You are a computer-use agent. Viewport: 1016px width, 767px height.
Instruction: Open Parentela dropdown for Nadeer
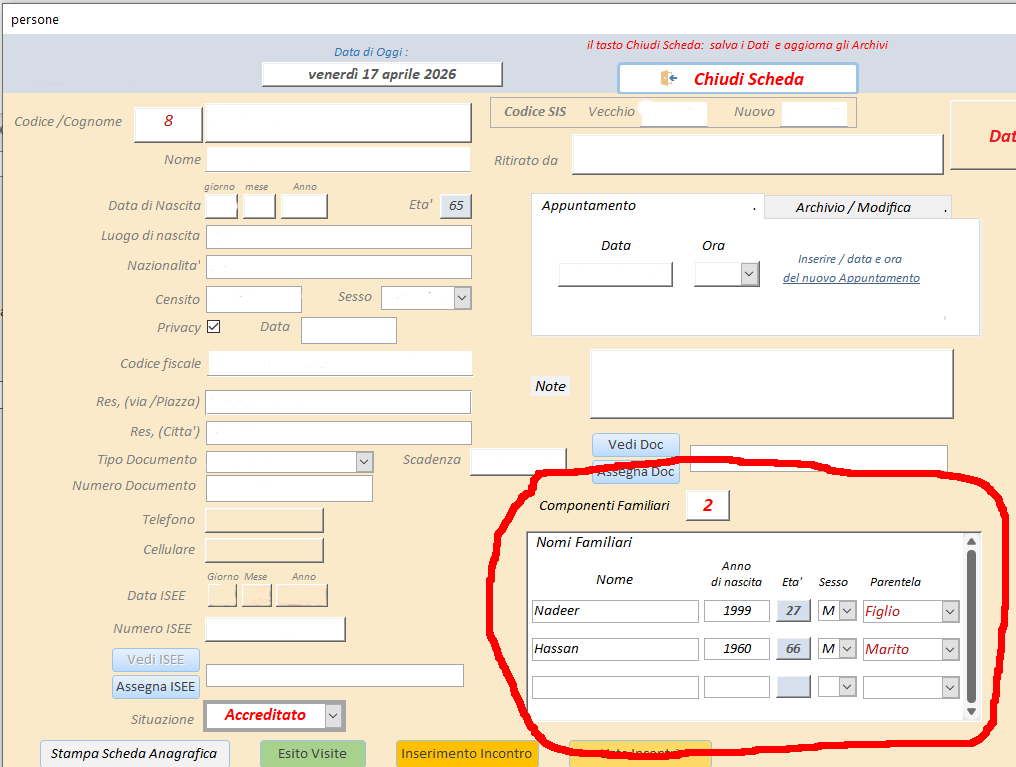[x=949, y=611]
